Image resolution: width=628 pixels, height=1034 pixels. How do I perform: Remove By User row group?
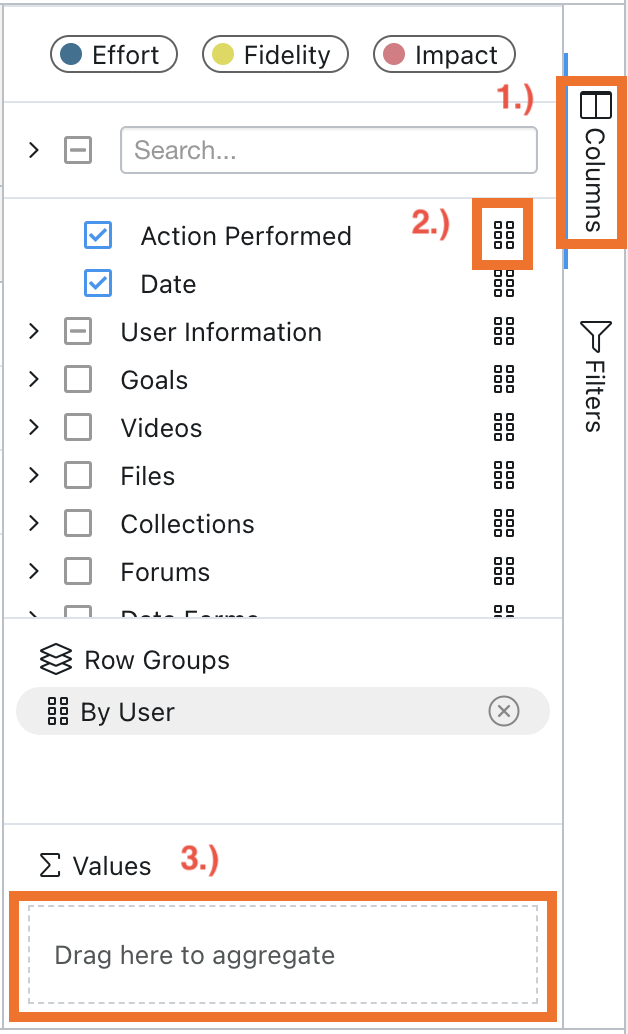pyautogui.click(x=504, y=712)
